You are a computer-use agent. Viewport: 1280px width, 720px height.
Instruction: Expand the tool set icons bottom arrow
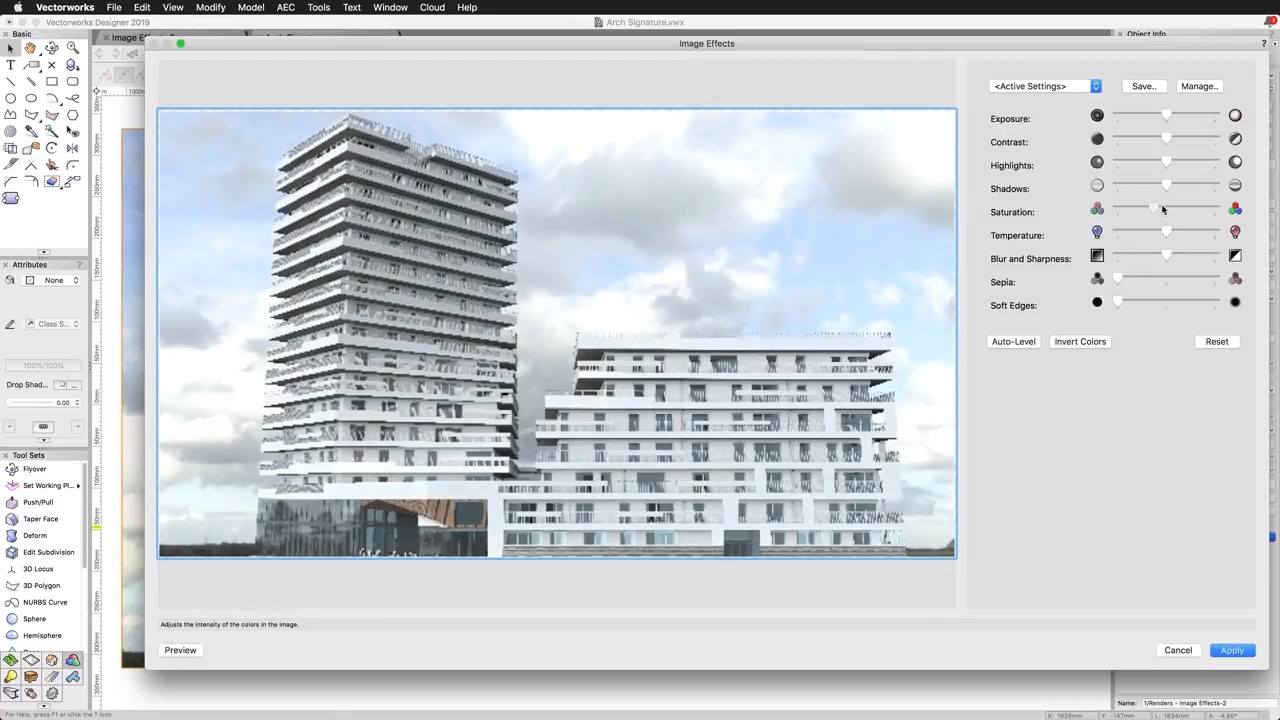pos(44,706)
